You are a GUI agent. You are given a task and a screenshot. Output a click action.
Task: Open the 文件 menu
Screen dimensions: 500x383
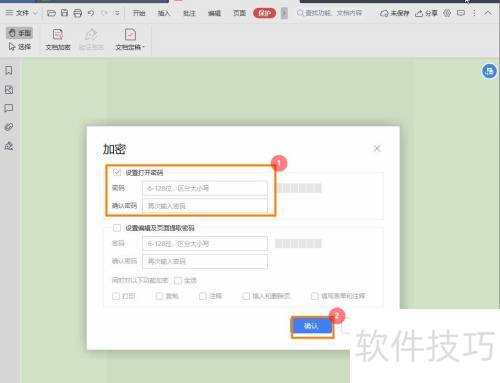[22, 13]
